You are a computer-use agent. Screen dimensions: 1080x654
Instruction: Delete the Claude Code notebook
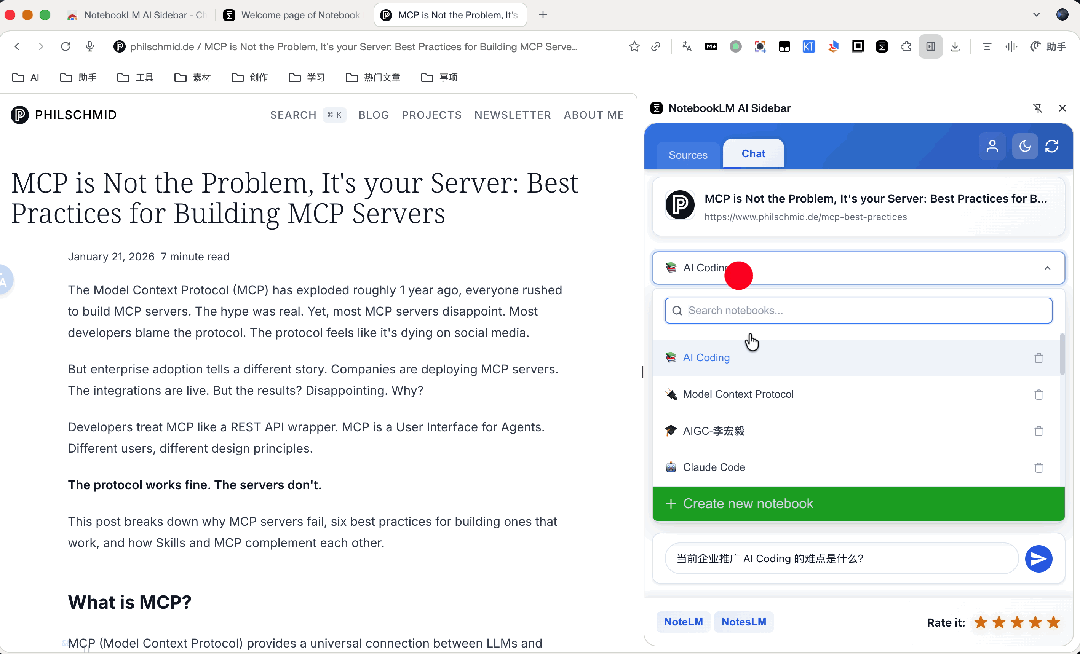coord(1039,467)
